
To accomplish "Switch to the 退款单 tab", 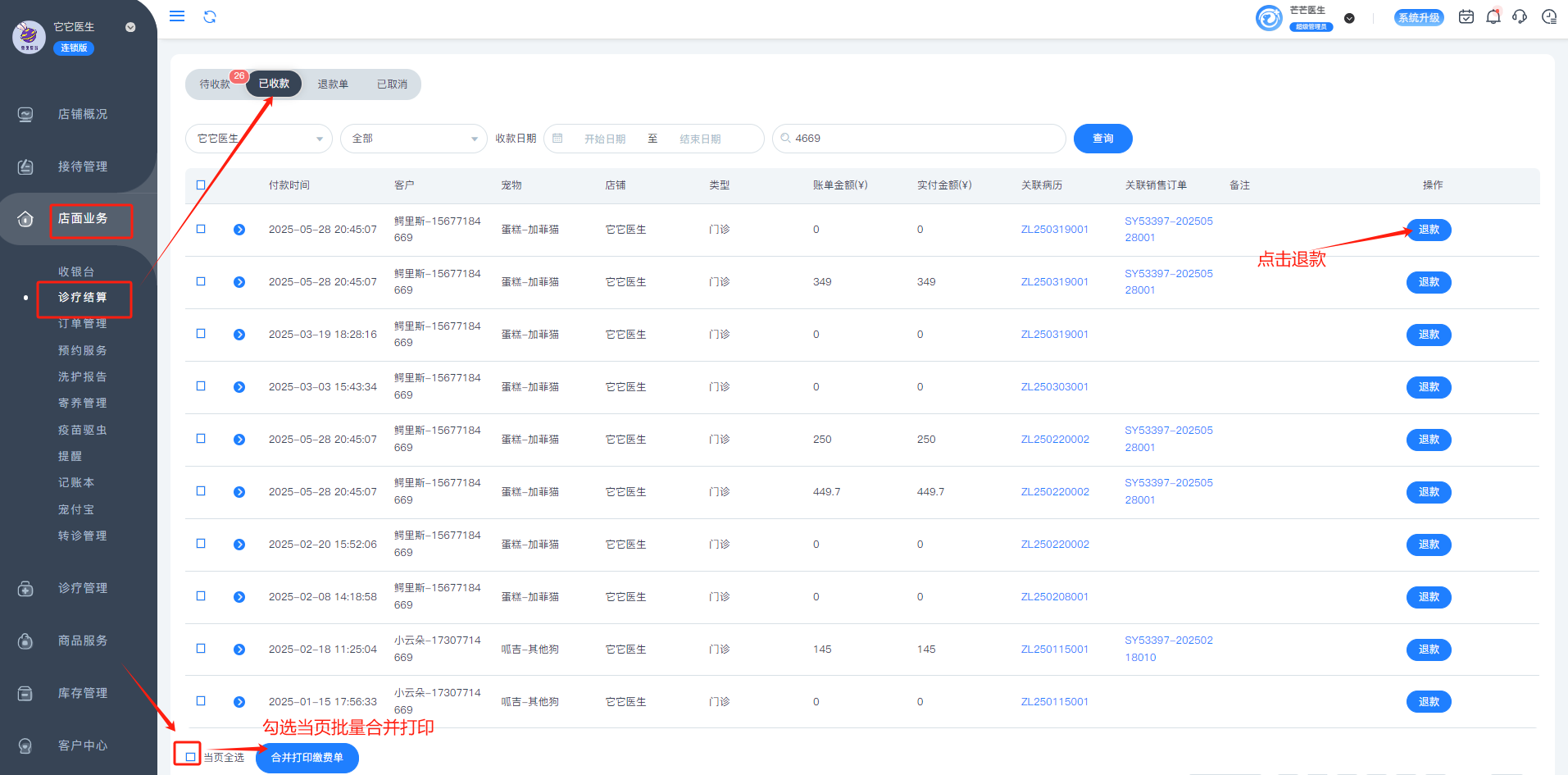I will tap(333, 84).
